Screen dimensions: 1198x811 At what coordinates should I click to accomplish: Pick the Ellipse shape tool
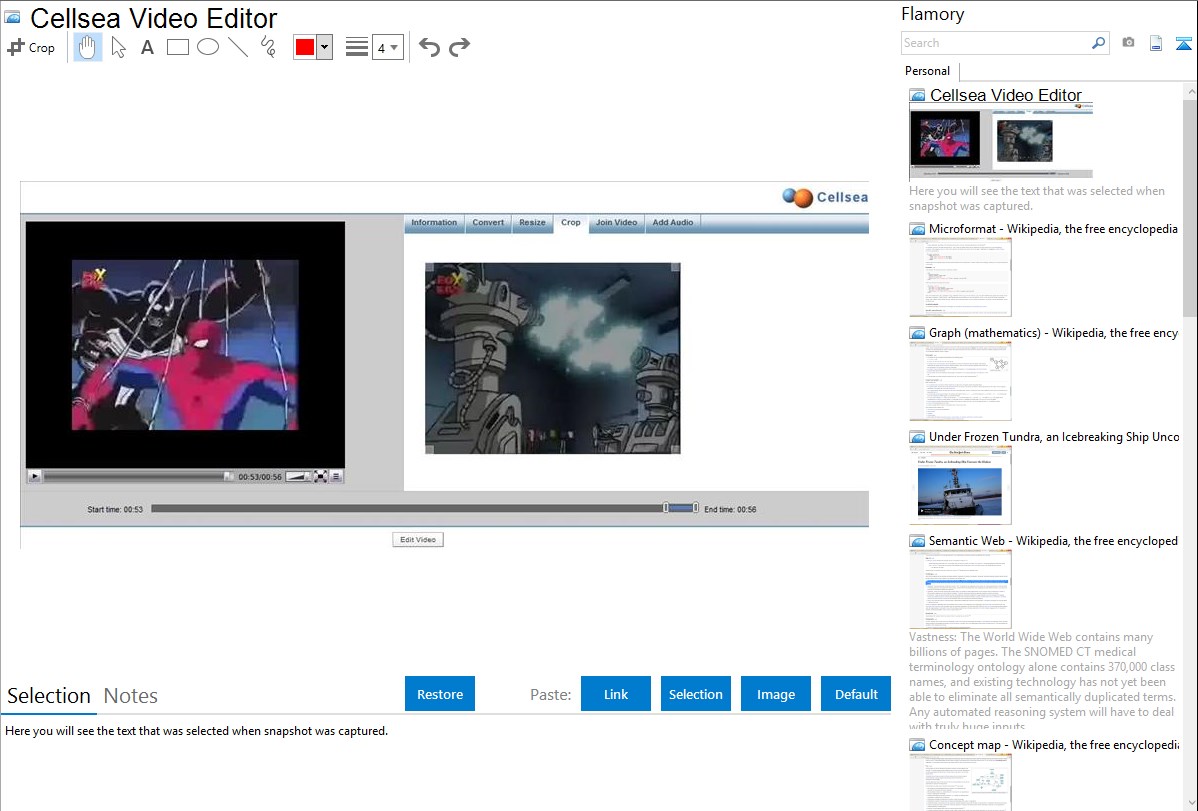click(x=208, y=47)
